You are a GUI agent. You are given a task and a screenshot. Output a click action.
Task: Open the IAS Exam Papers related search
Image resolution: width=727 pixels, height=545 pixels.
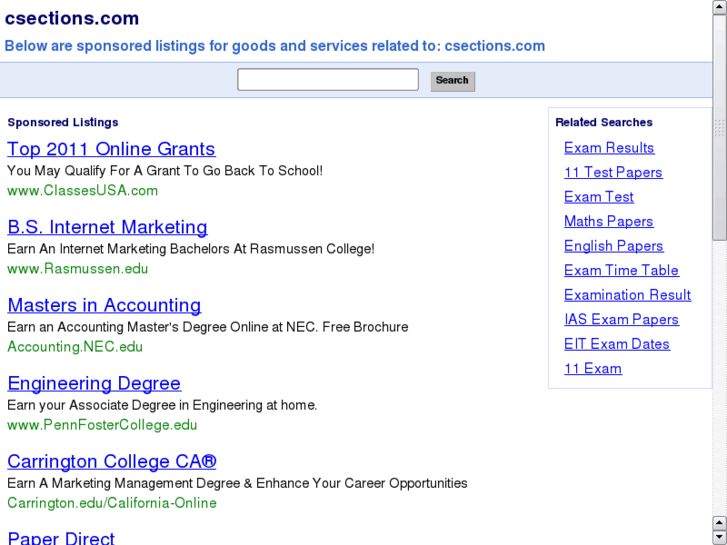[621, 320]
